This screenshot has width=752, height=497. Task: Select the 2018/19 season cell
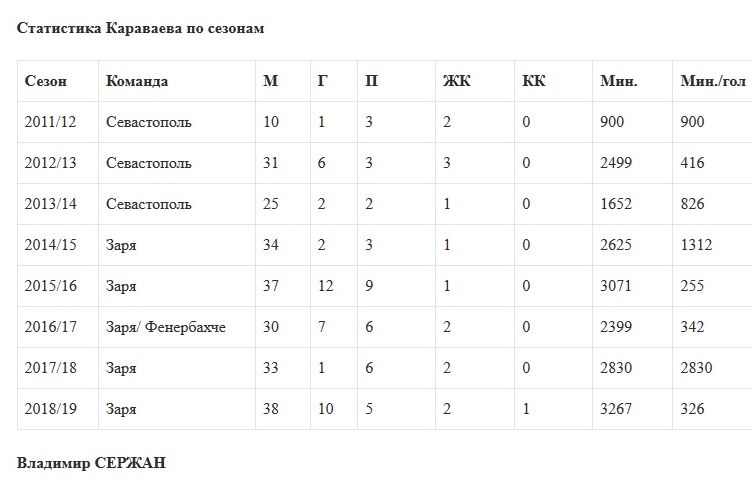coord(50,409)
